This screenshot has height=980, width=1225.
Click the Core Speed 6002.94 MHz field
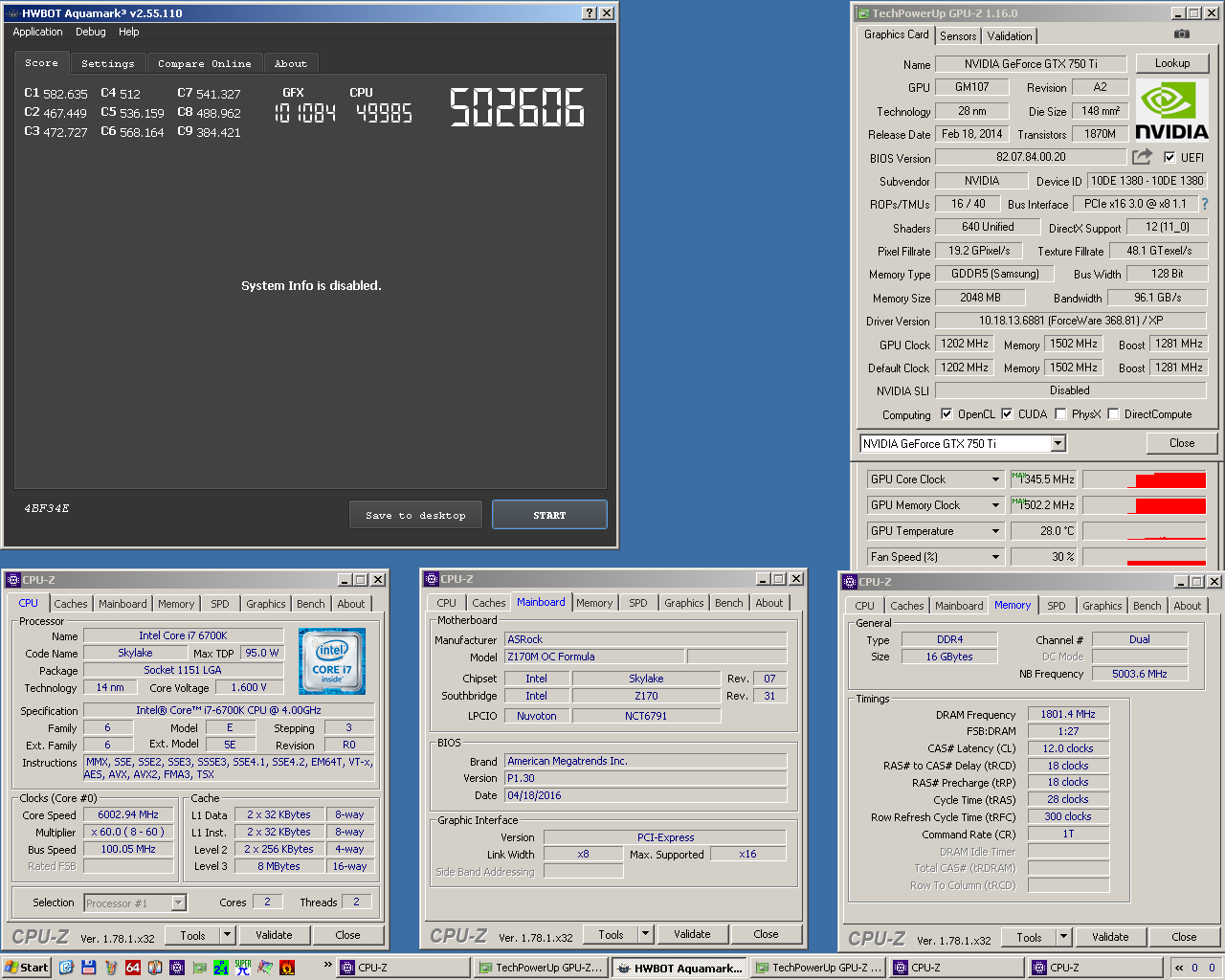(128, 814)
